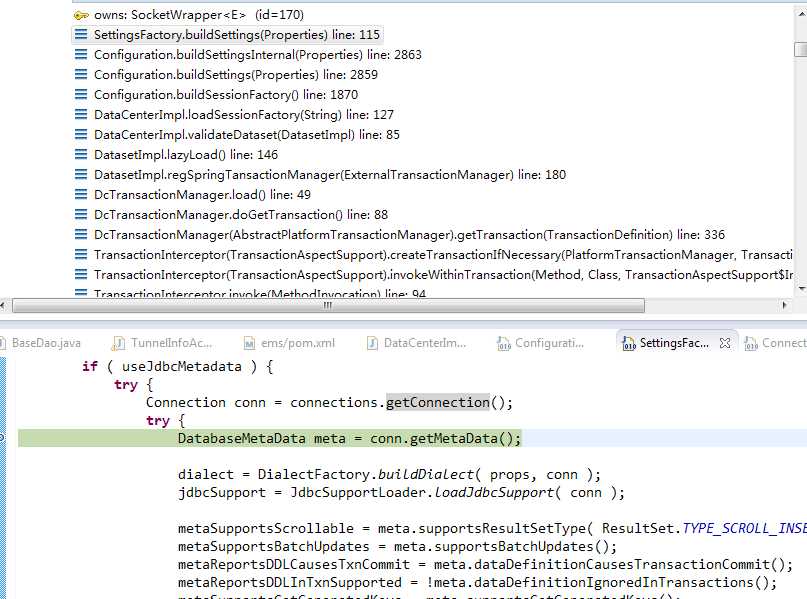Click the class file icon on Configurati... tab
Image resolution: width=807 pixels, height=599 pixels.
[x=503, y=343]
